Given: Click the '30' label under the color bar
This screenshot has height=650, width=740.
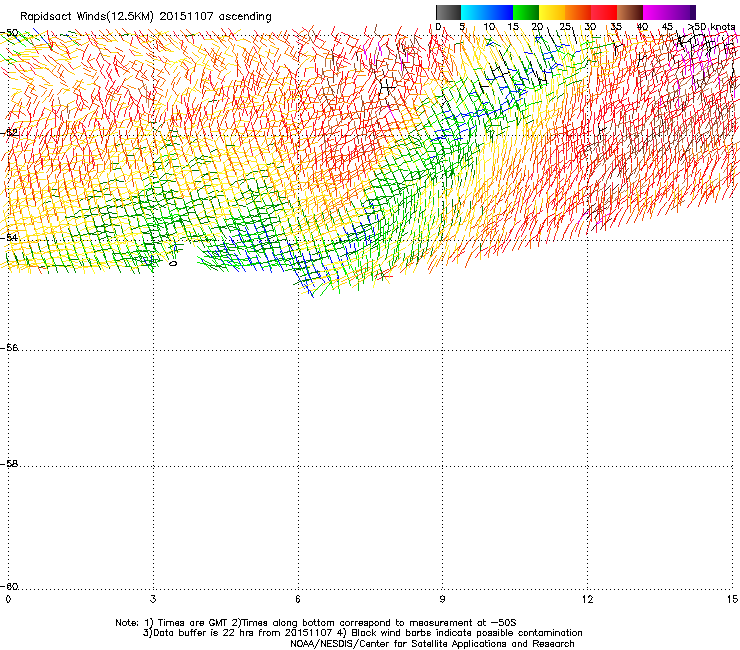Looking at the screenshot, I should point(590,27).
